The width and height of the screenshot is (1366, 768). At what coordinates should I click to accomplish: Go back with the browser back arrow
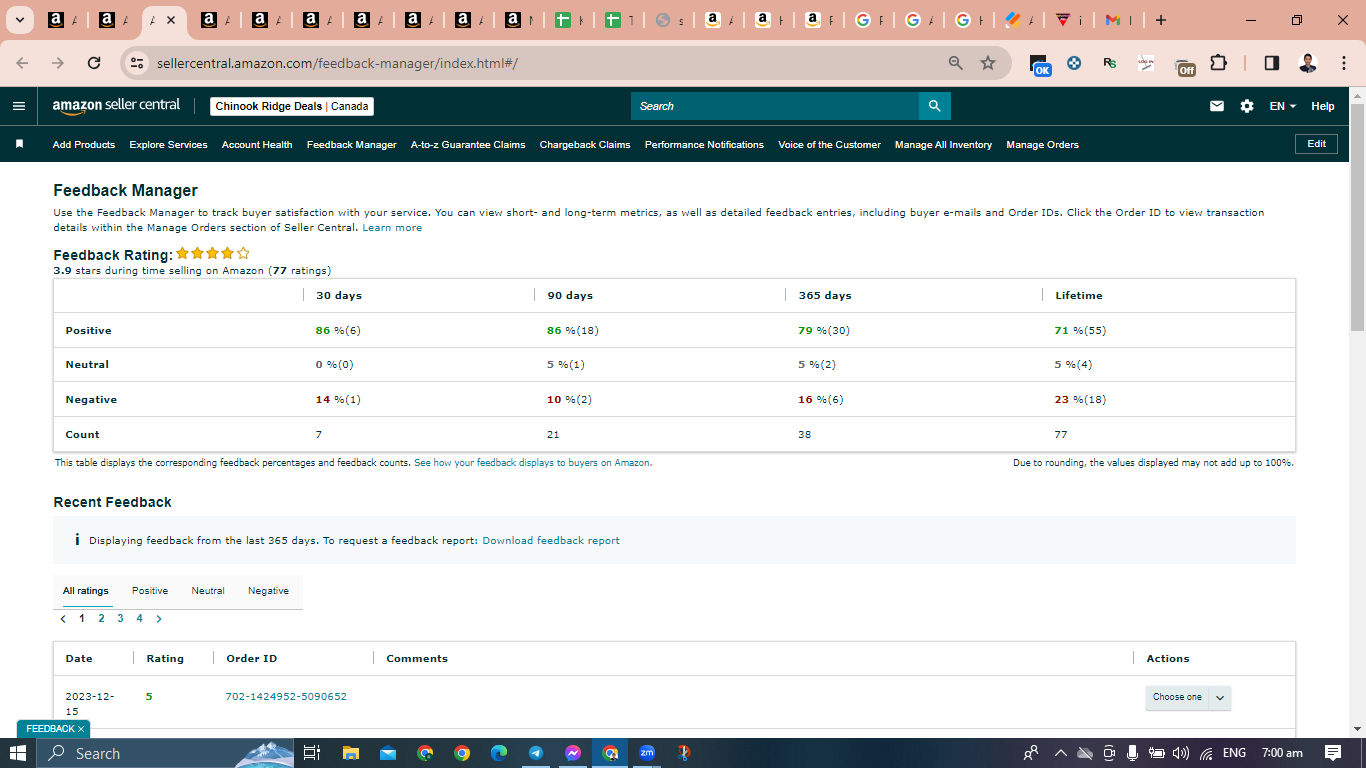click(23, 63)
